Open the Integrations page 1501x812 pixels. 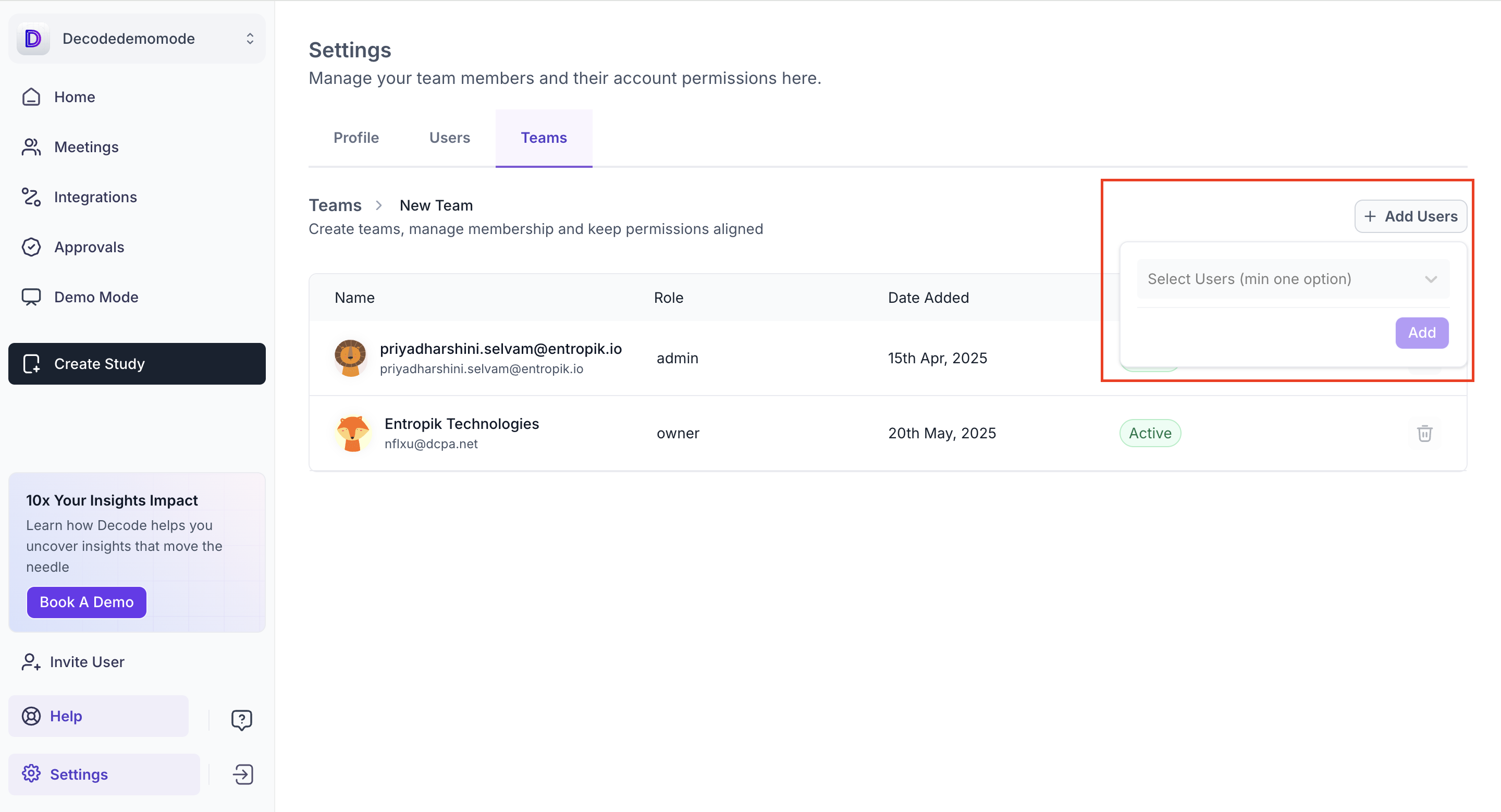click(95, 197)
